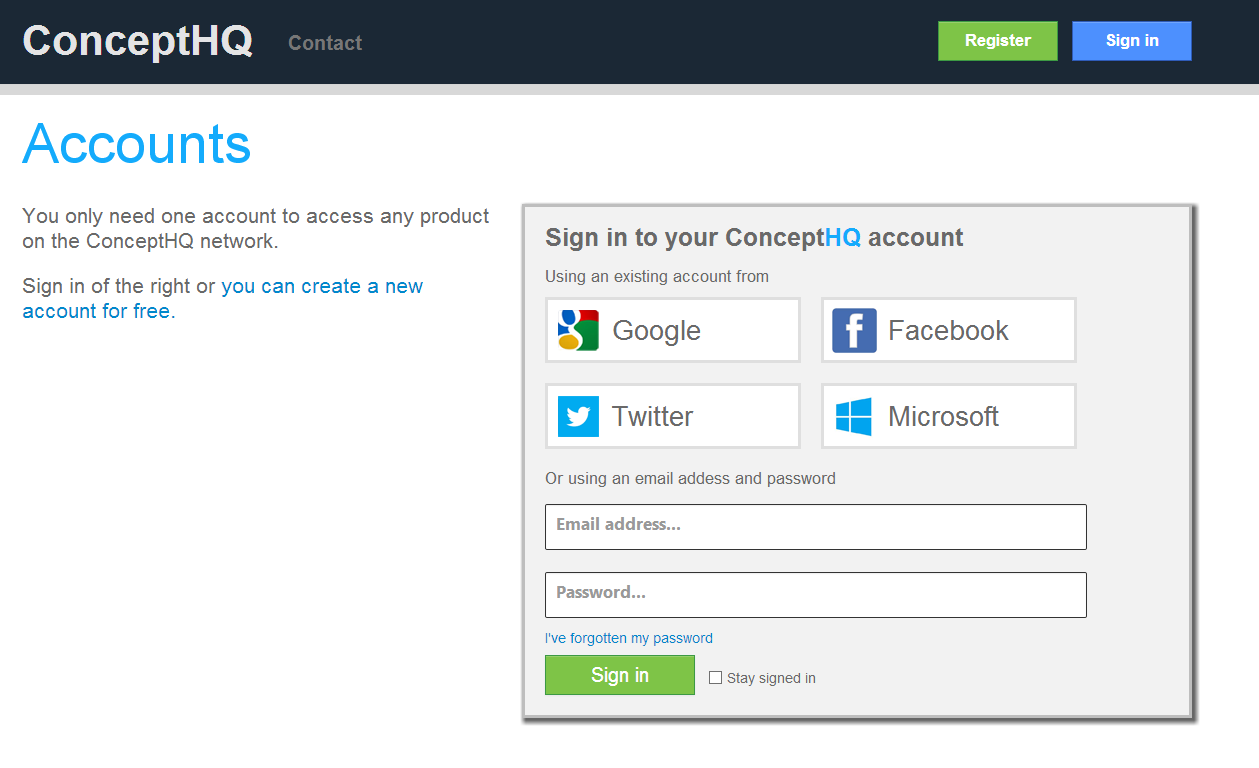The width and height of the screenshot is (1259, 768).
Task: Use Microsoft account to sign in
Action: pyautogui.click(x=949, y=416)
